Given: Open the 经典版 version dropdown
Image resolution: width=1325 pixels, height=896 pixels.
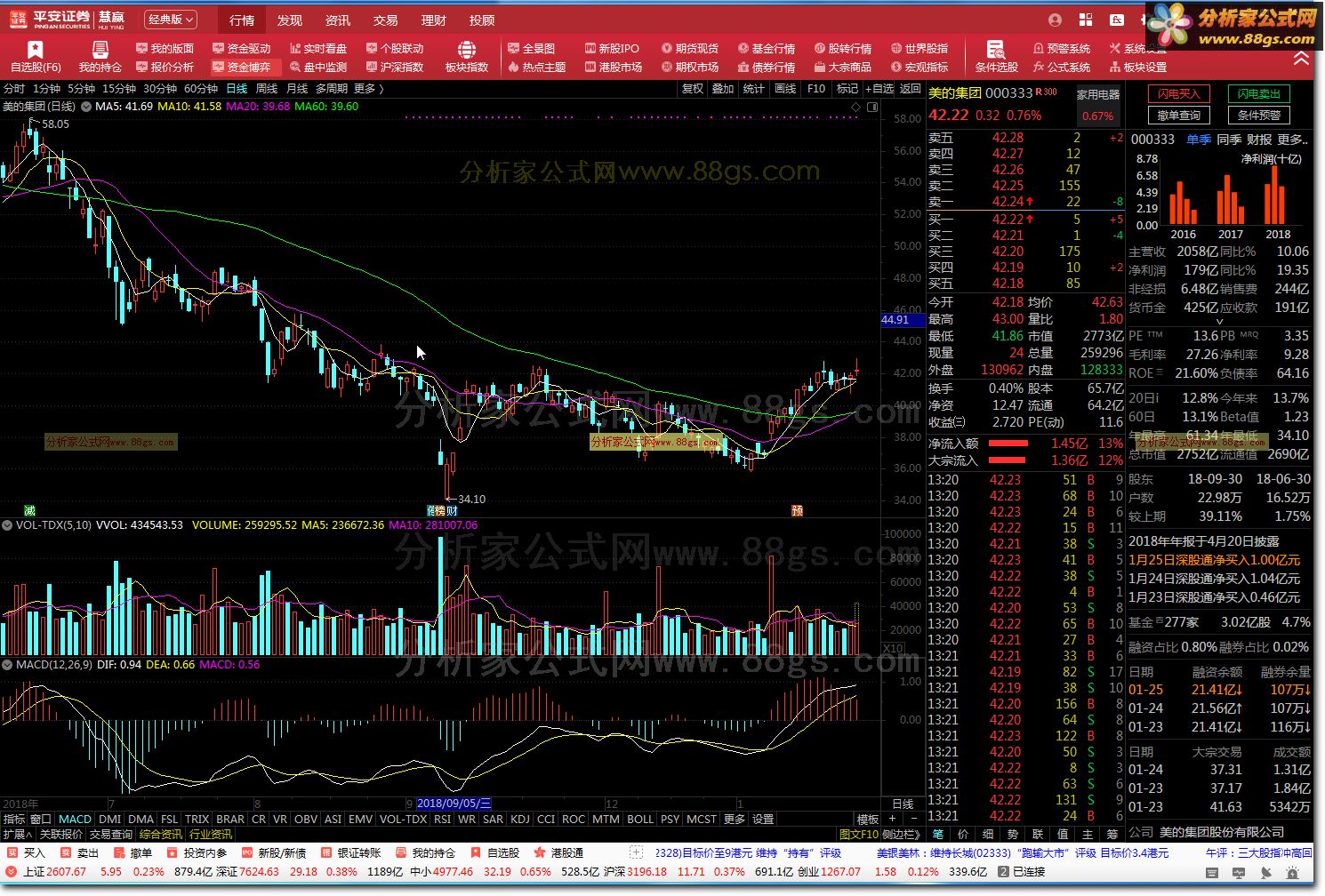Looking at the screenshot, I should click(x=171, y=19).
